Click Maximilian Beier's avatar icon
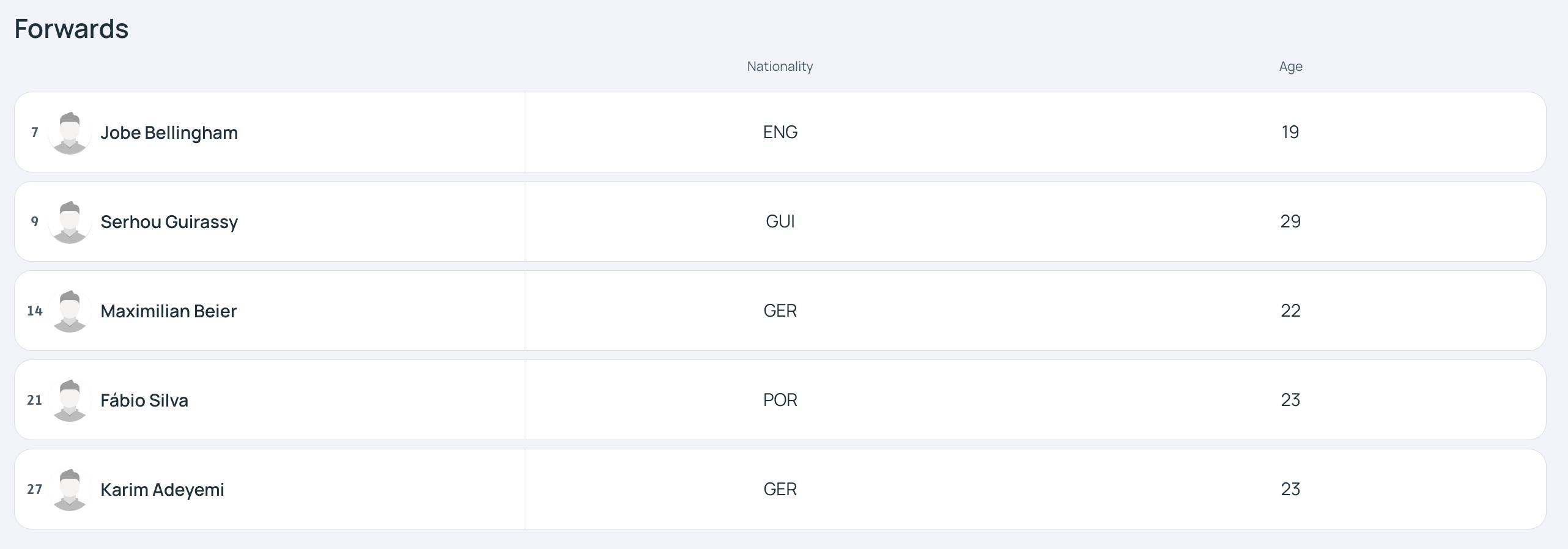Image resolution: width=1568 pixels, height=549 pixels. click(70, 311)
